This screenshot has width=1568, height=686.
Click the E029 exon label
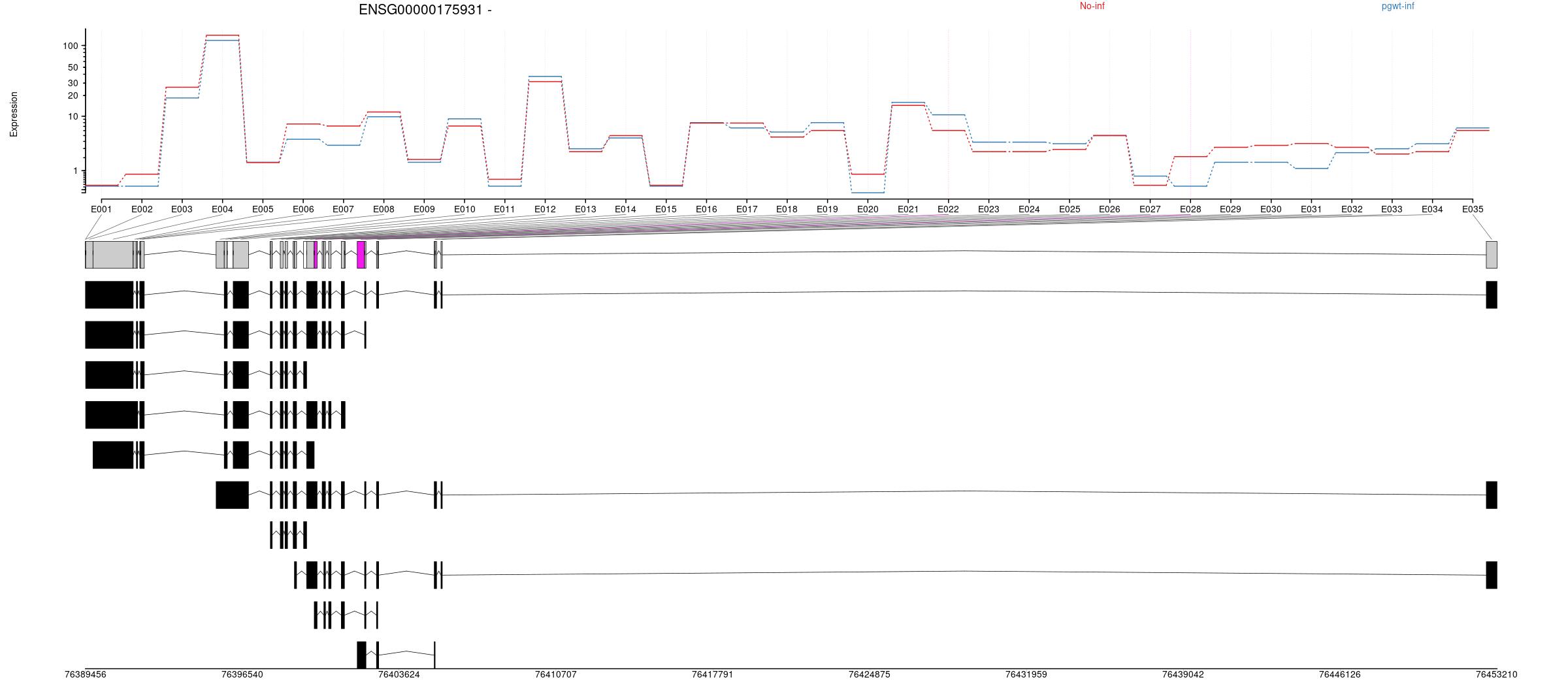tap(1230, 209)
